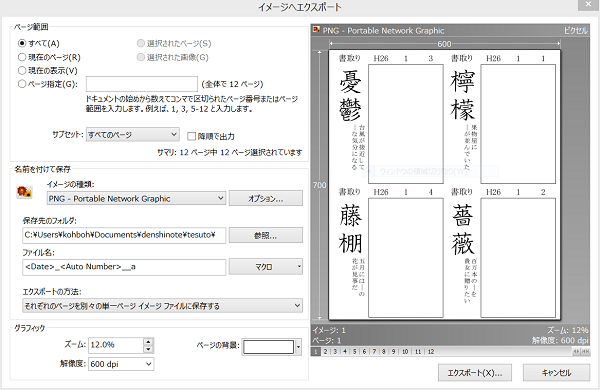Image resolution: width=600 pixels, height=390 pixels.
Task: Switch preview to page tab 1
Action: point(316,351)
